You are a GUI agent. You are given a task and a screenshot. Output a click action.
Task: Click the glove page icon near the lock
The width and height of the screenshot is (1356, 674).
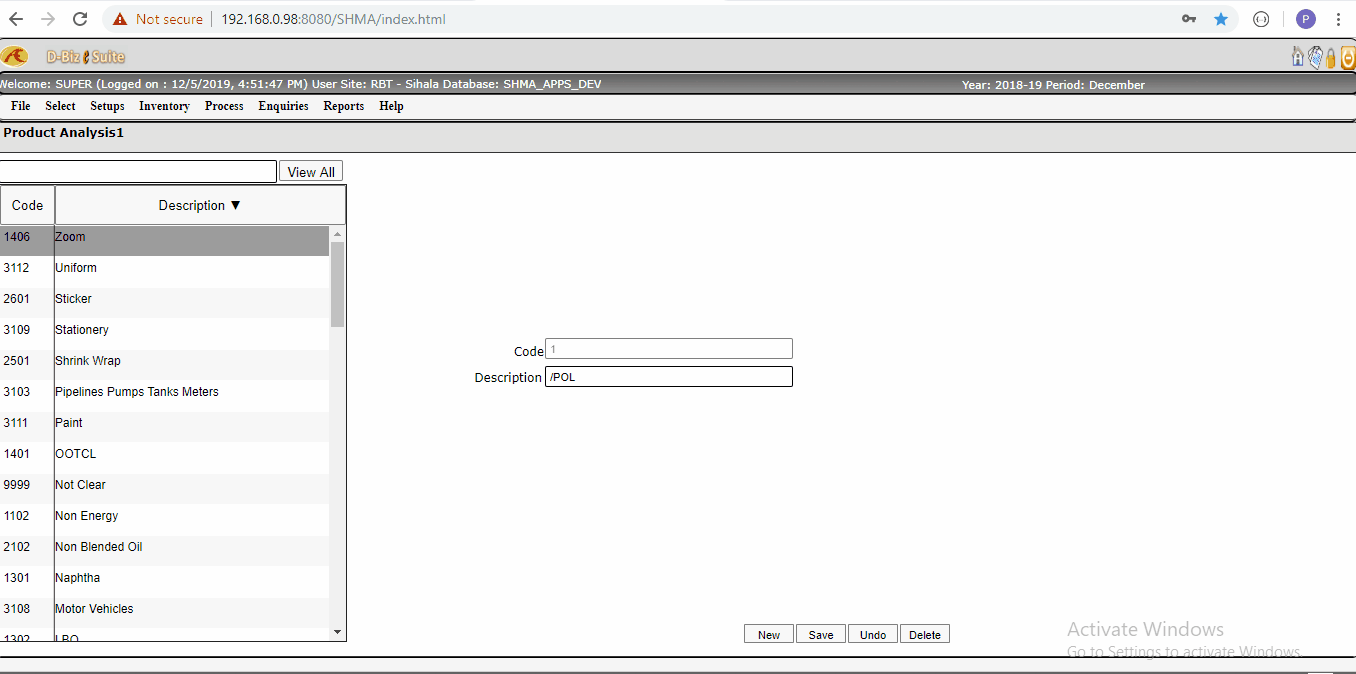(1314, 57)
